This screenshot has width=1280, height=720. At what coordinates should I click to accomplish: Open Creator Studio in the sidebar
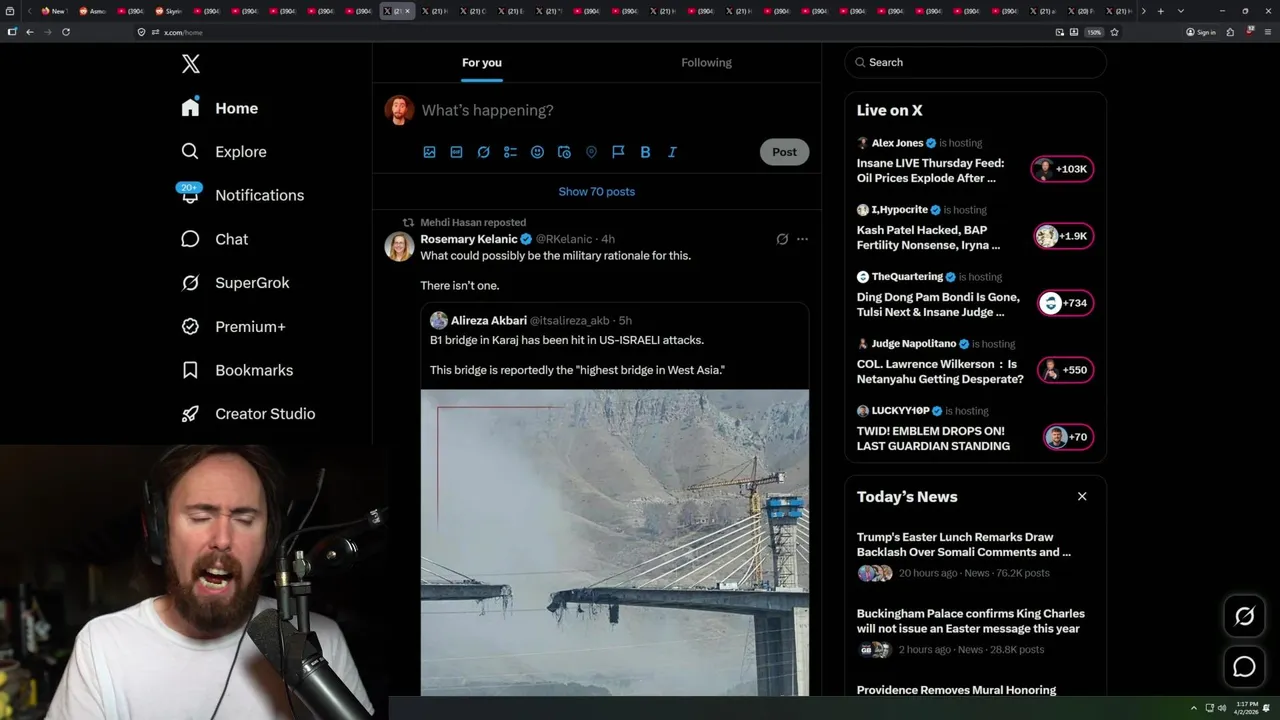point(248,414)
